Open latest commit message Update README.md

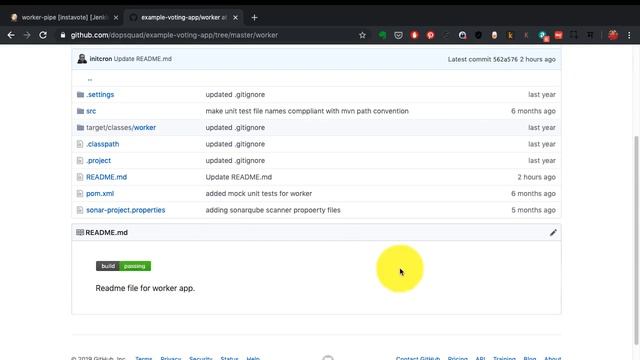click(142, 59)
